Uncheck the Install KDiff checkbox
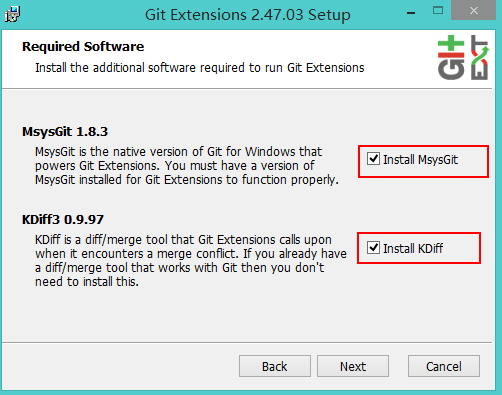The width and height of the screenshot is (502, 395). click(373, 248)
